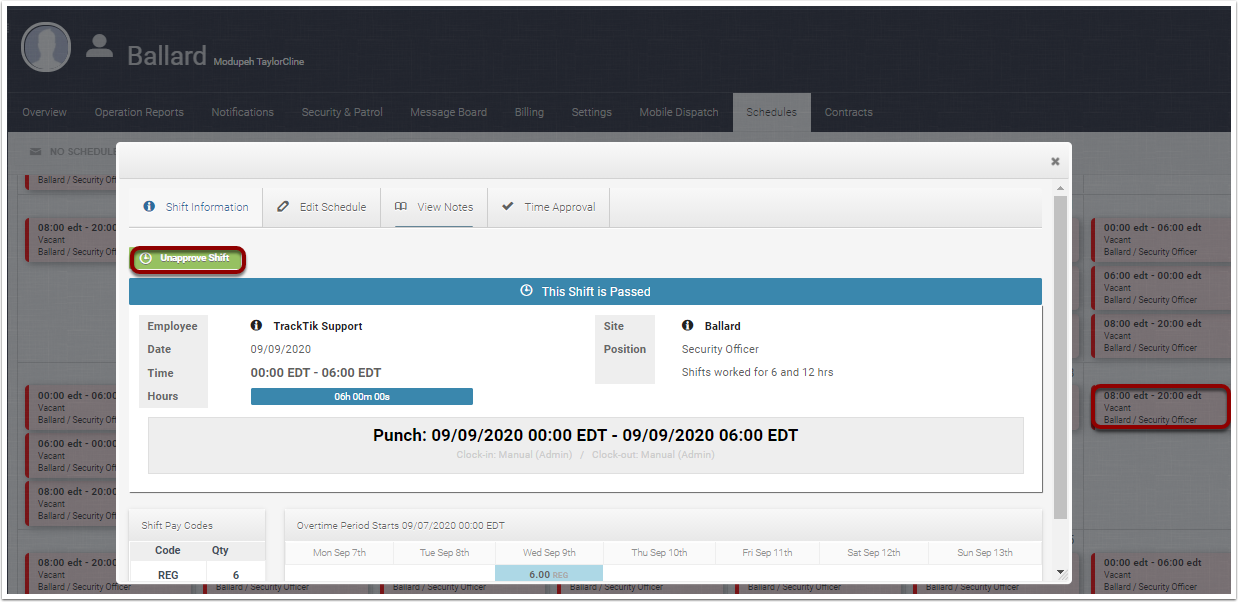Click the profile avatar picture
Screen dimensions: 1238x602
[x=46, y=47]
